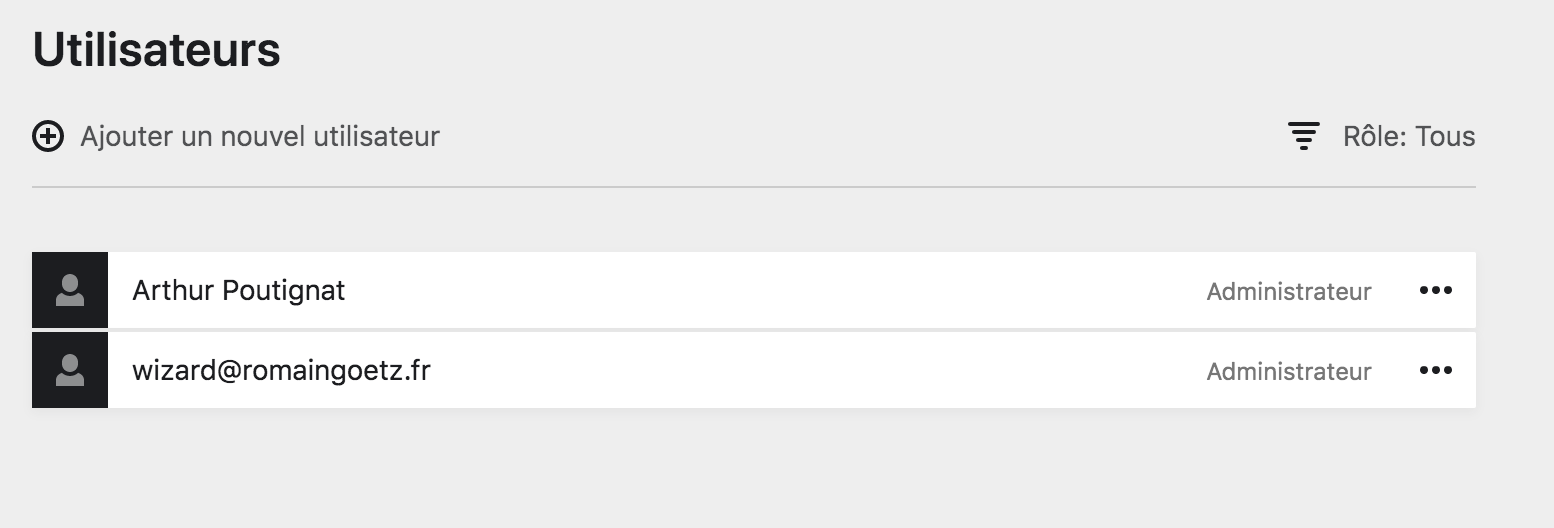The image size is (1554, 528).
Task: Click the "Rôle:" filter label
Action: point(1375,136)
